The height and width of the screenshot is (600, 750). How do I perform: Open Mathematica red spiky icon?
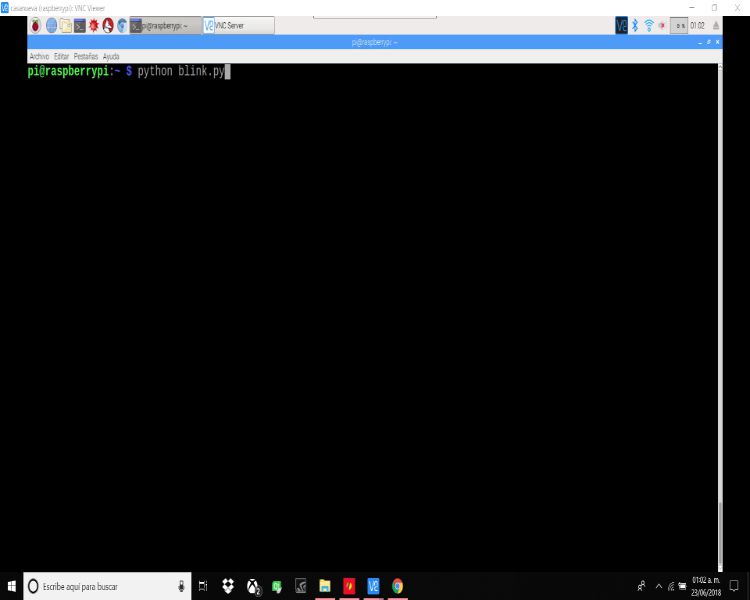(x=94, y=26)
